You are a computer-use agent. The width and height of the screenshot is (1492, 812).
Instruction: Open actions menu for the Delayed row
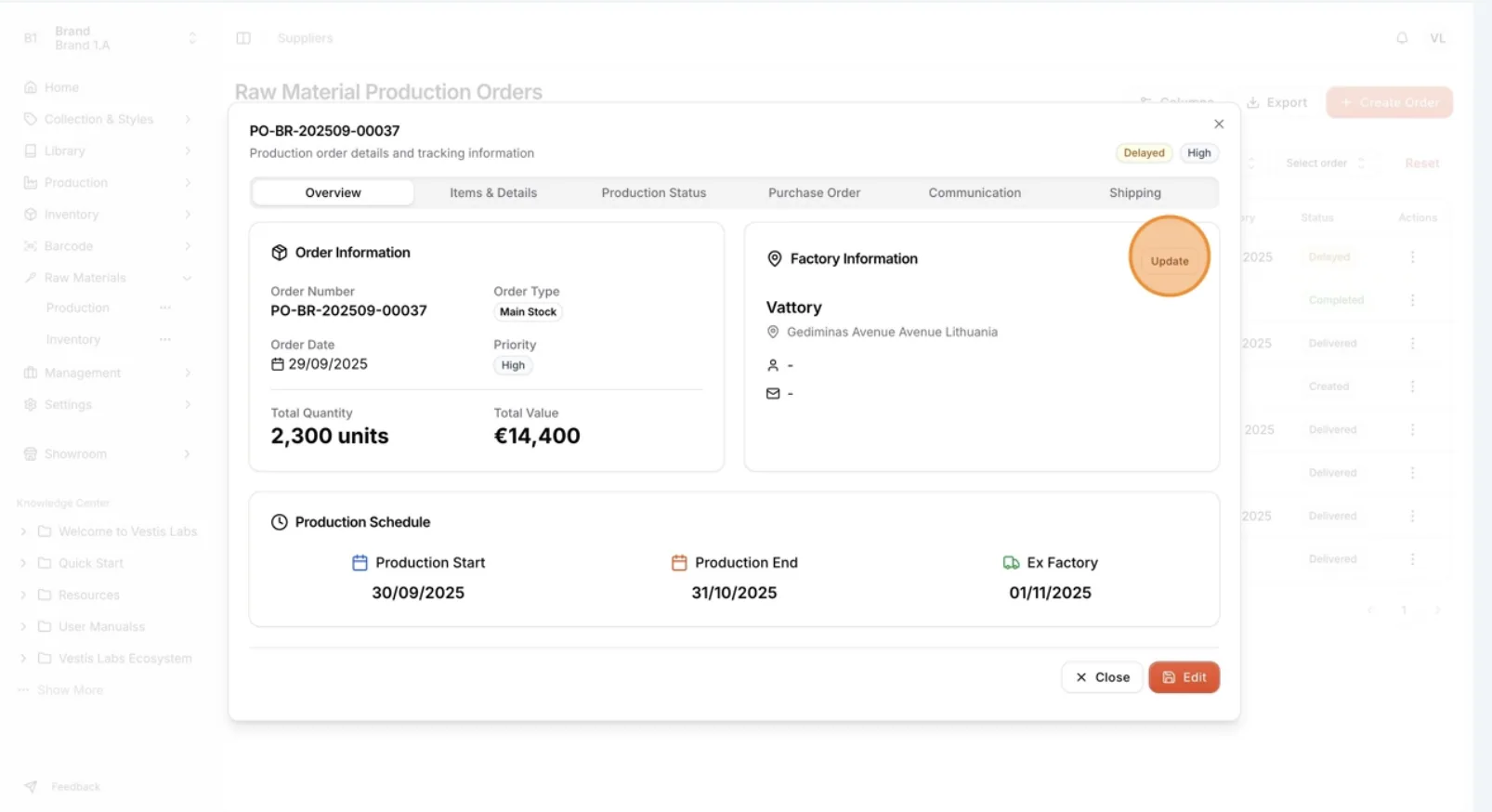point(1412,256)
